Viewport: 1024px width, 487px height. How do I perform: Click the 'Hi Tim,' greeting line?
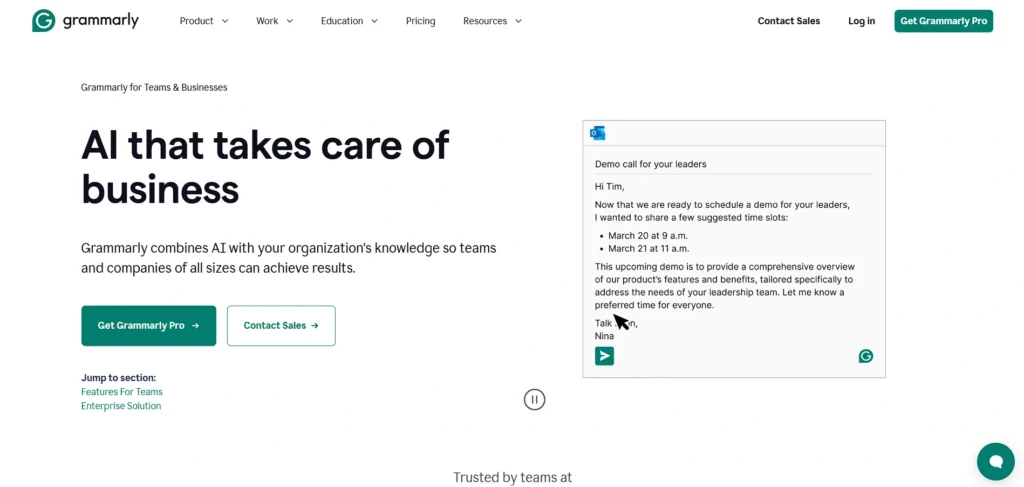609,187
